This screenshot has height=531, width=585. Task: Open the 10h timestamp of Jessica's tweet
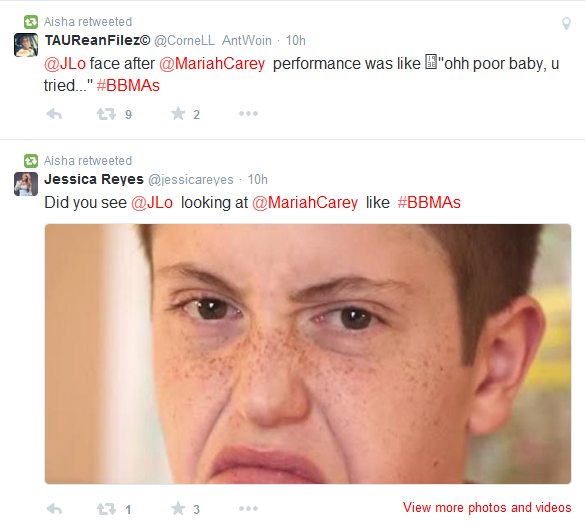coord(257,179)
